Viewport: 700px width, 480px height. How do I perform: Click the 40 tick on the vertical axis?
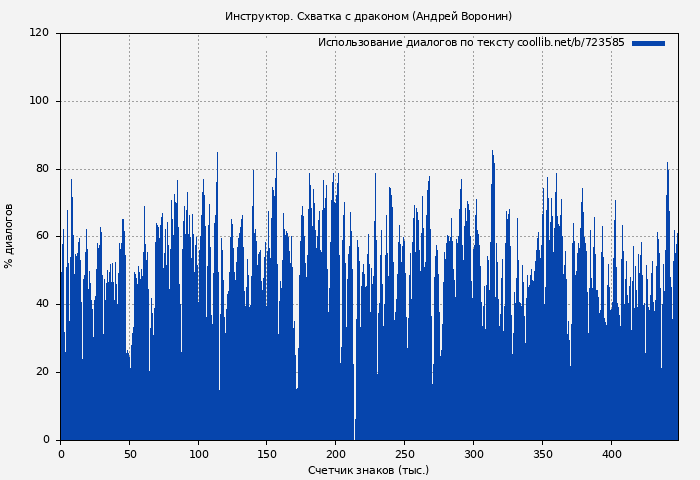43,304
